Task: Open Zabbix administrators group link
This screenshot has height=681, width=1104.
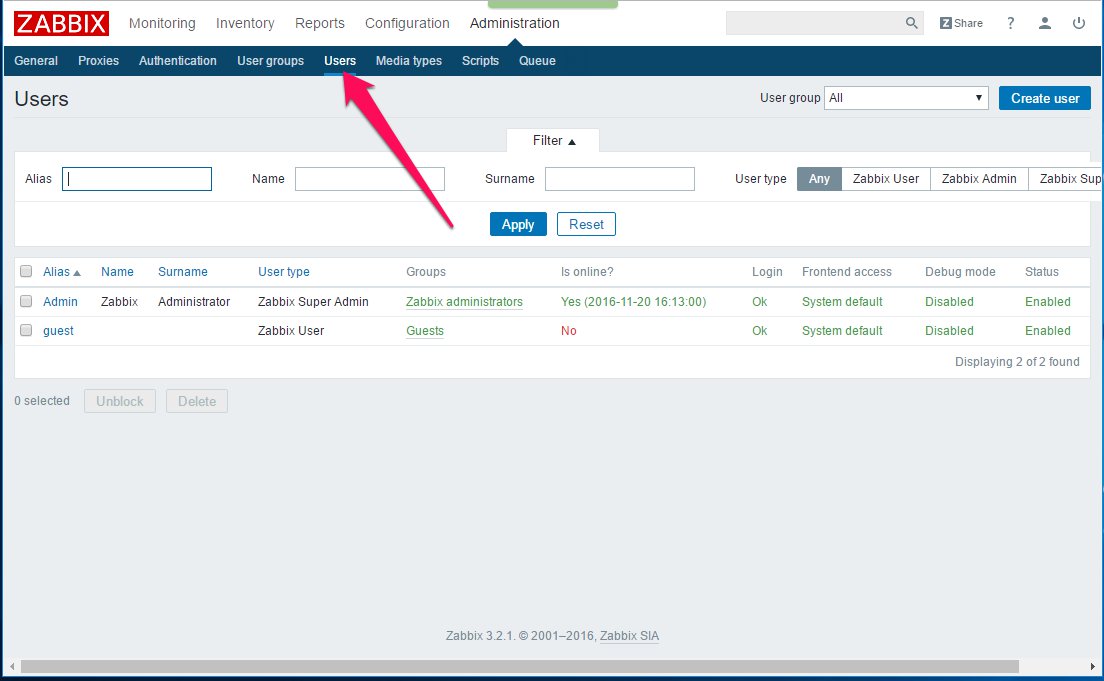Action: [464, 301]
